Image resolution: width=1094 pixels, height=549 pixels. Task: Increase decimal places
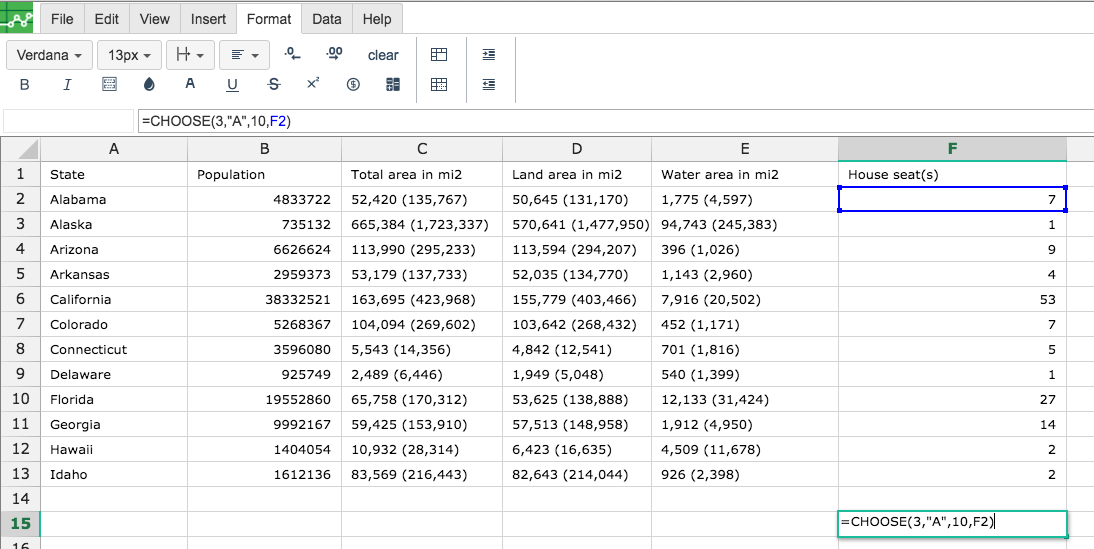click(x=334, y=54)
